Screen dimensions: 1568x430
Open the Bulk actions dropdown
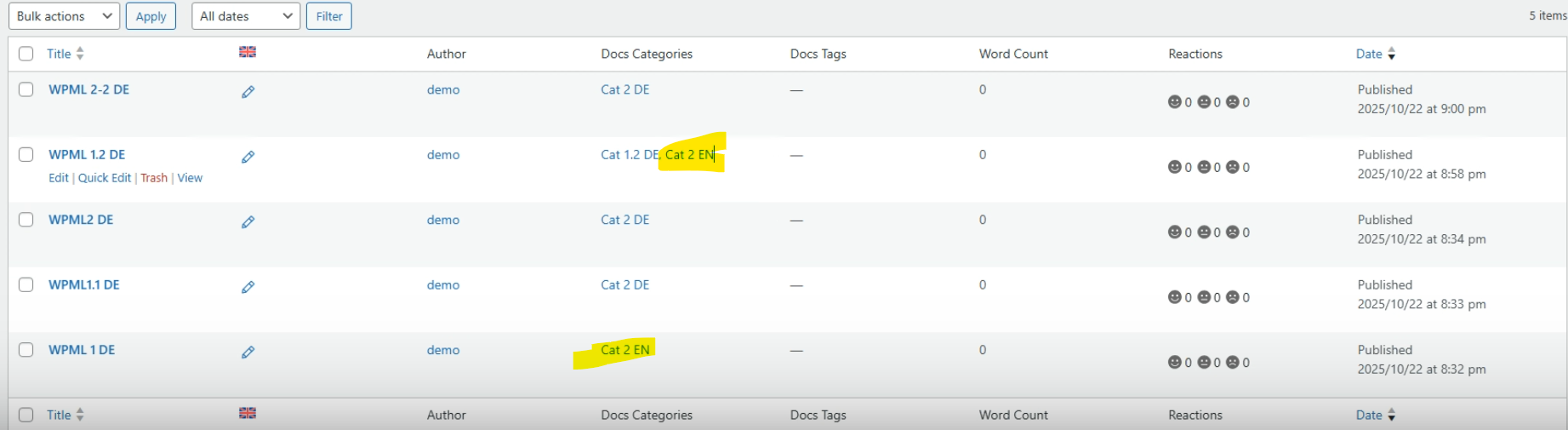tap(64, 16)
